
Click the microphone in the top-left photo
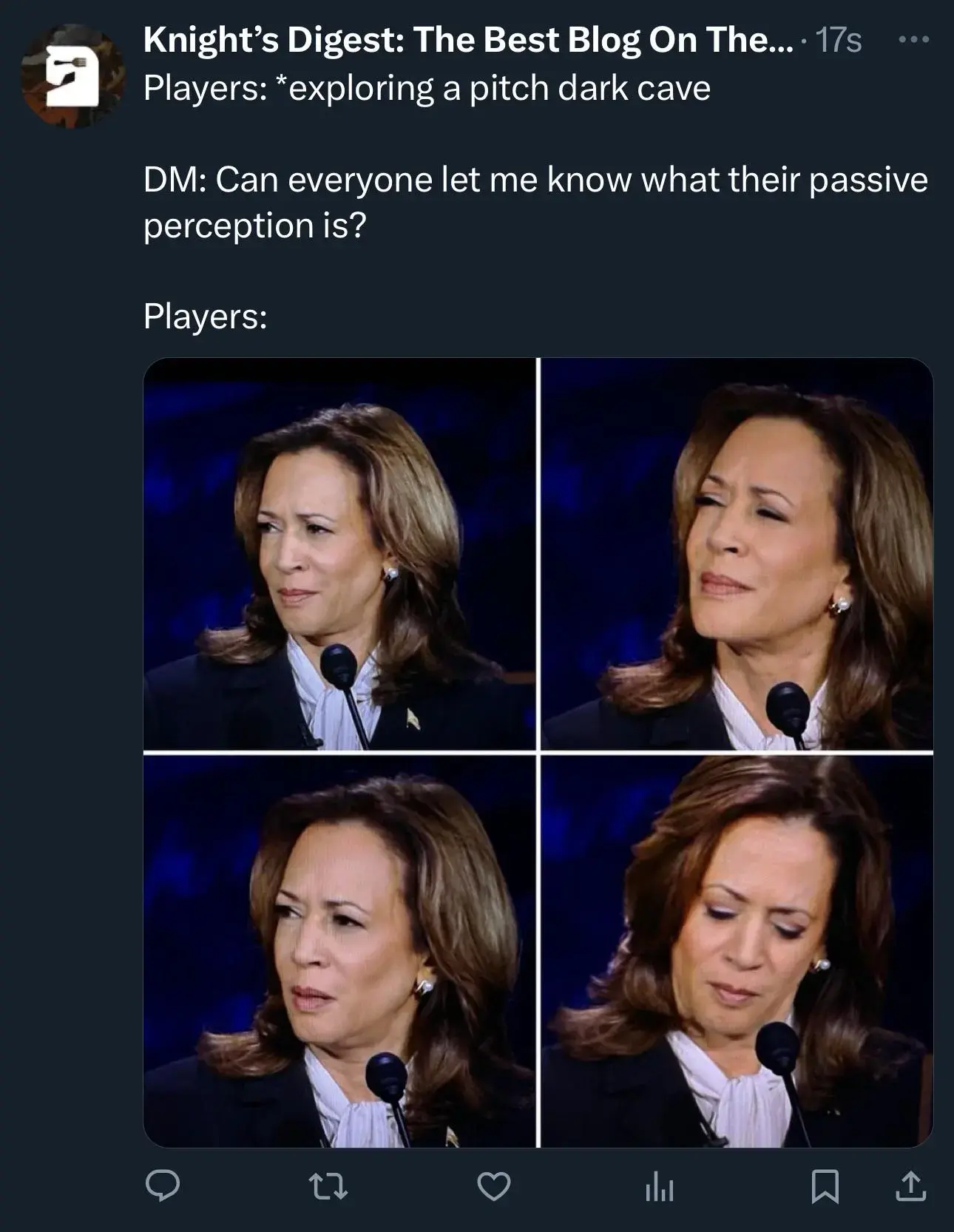click(339, 663)
